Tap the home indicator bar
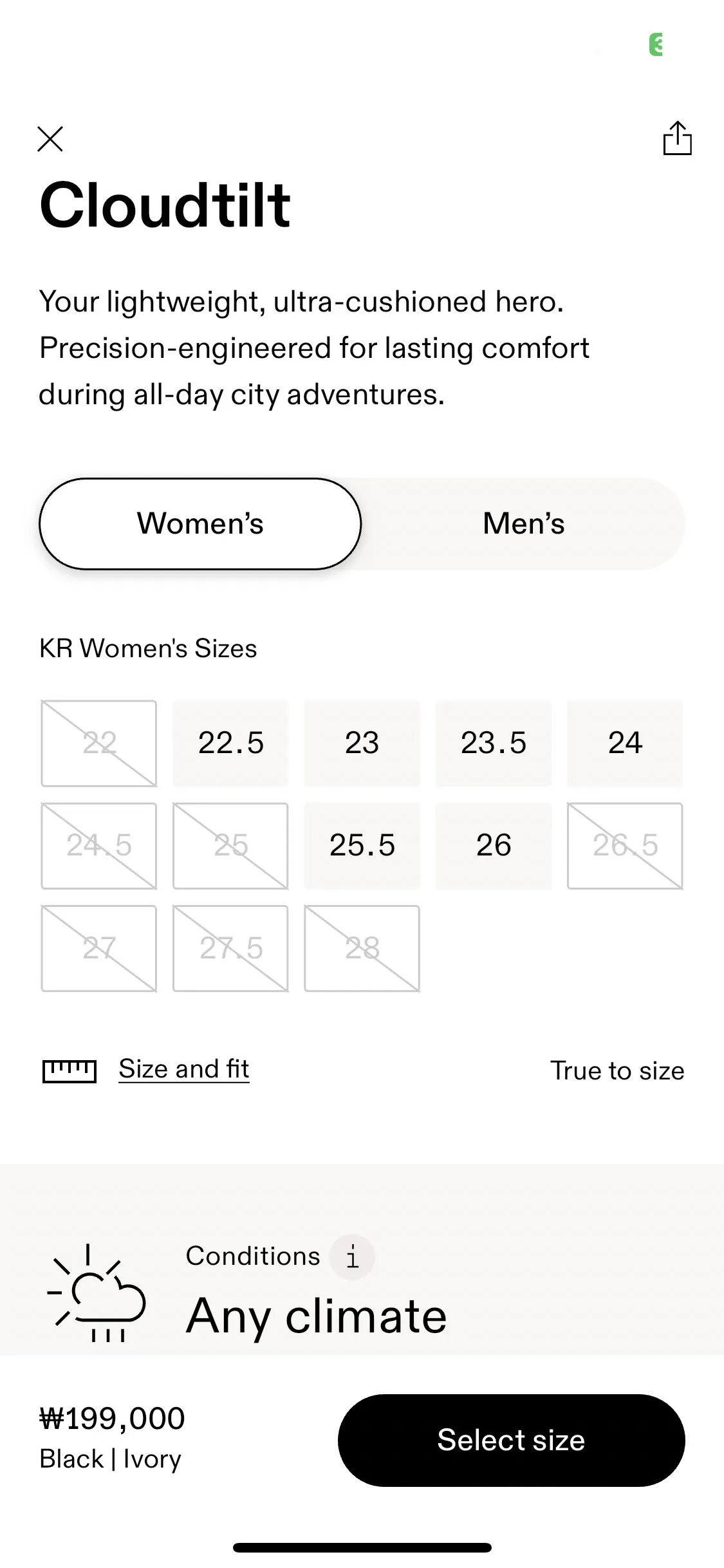Viewport: 724px width, 1568px height. [x=362, y=1547]
